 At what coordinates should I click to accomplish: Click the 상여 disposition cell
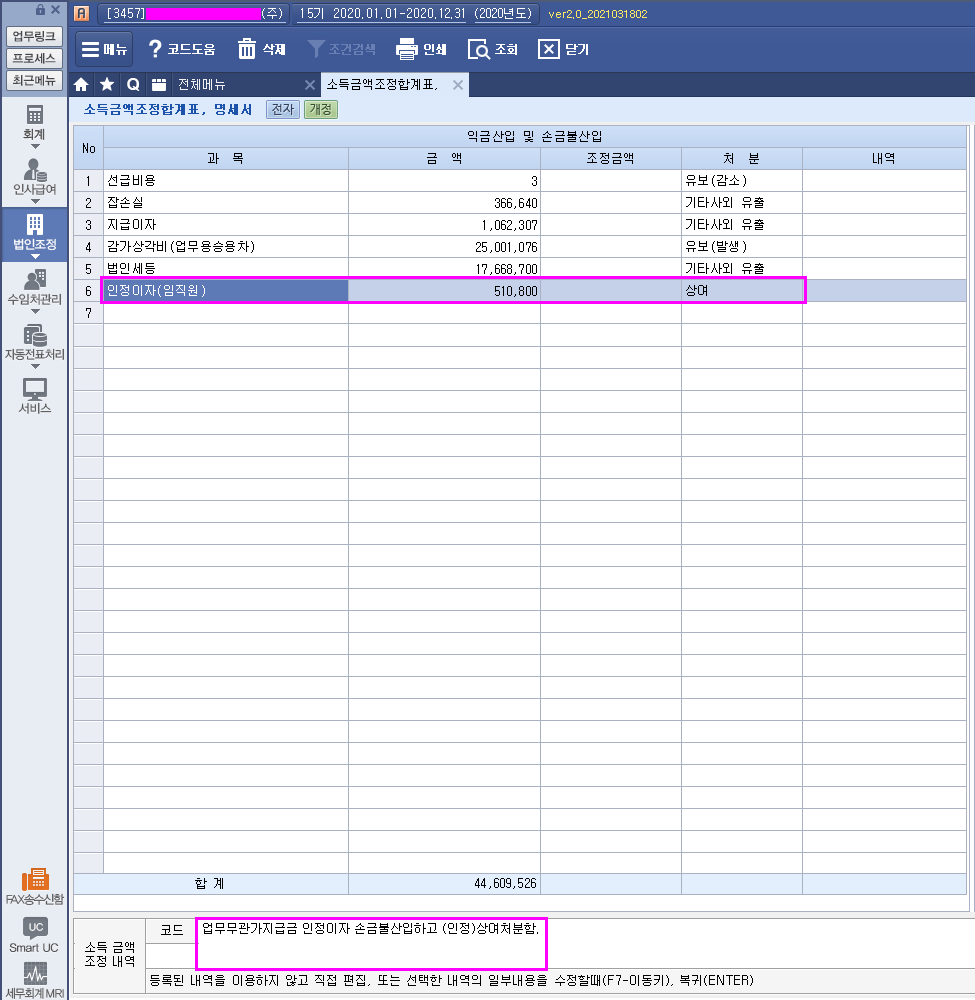point(742,291)
